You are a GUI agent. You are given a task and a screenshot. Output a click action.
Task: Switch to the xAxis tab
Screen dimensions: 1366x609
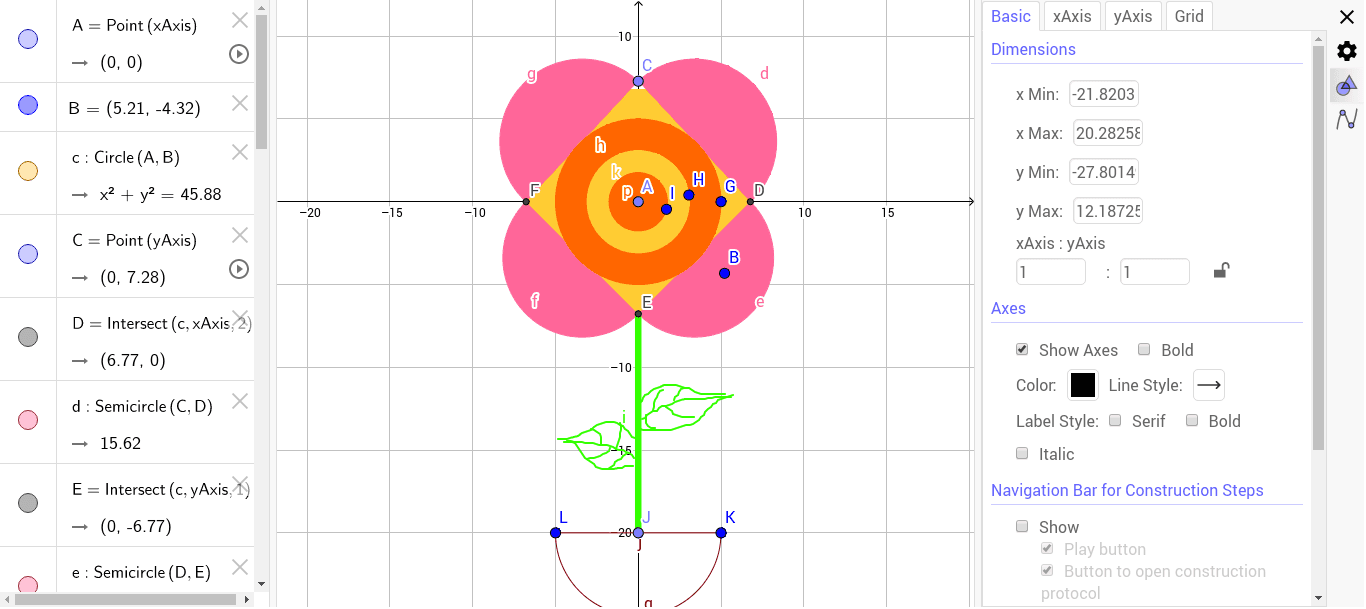1072,16
